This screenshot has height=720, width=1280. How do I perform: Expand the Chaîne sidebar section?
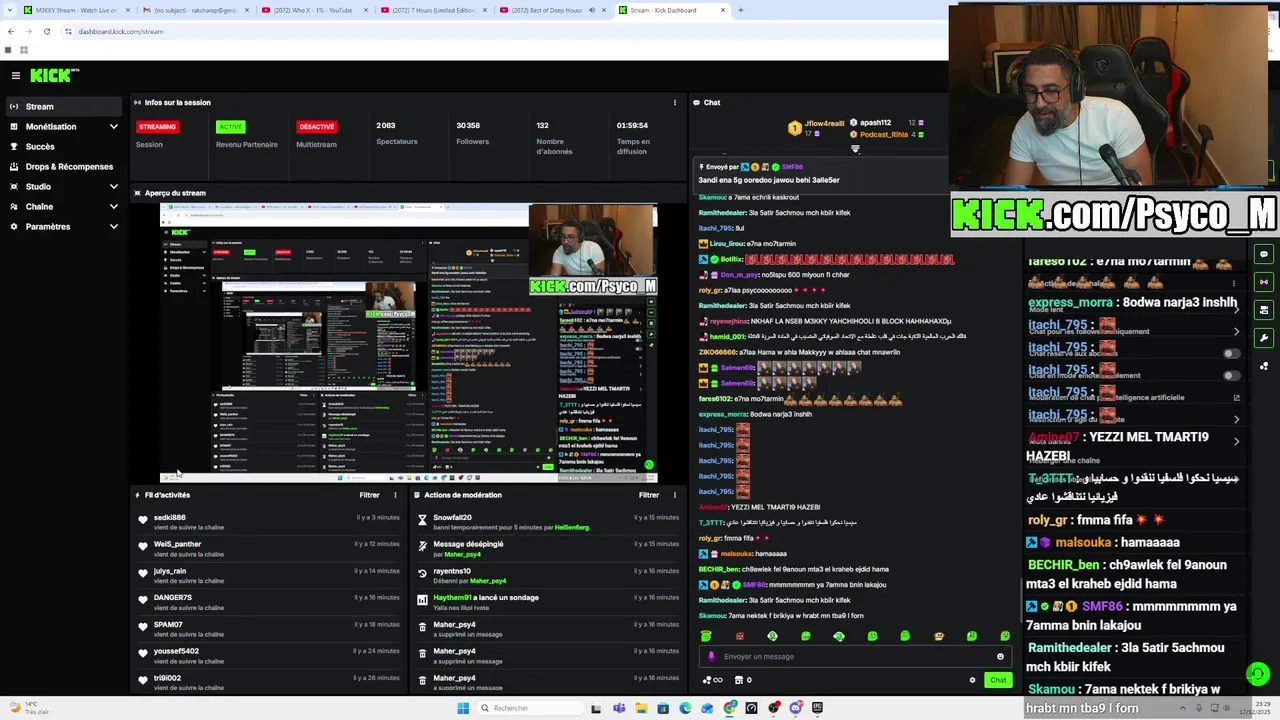65,207
